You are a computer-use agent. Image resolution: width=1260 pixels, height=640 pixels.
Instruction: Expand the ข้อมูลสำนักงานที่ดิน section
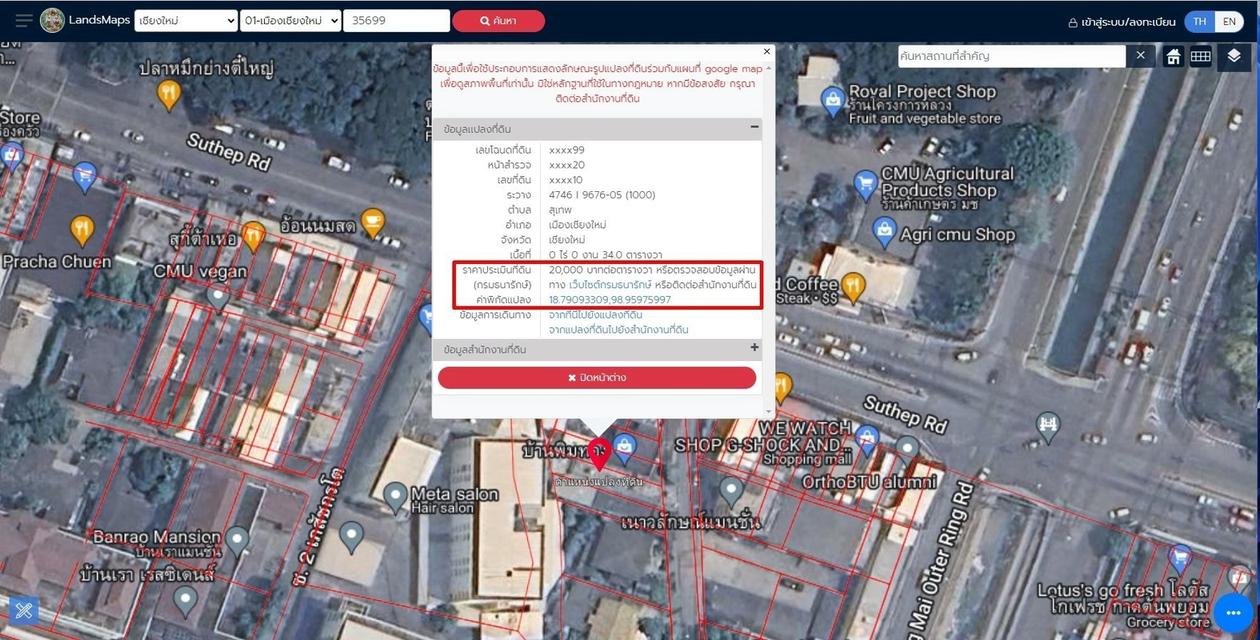click(x=755, y=349)
